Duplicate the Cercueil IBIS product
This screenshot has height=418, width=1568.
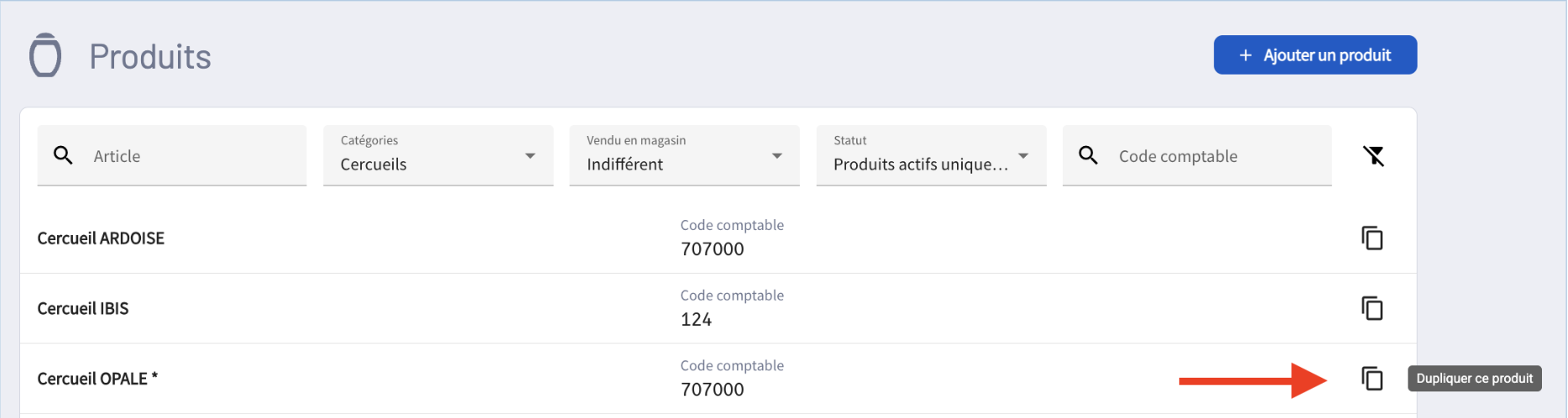click(x=1372, y=308)
